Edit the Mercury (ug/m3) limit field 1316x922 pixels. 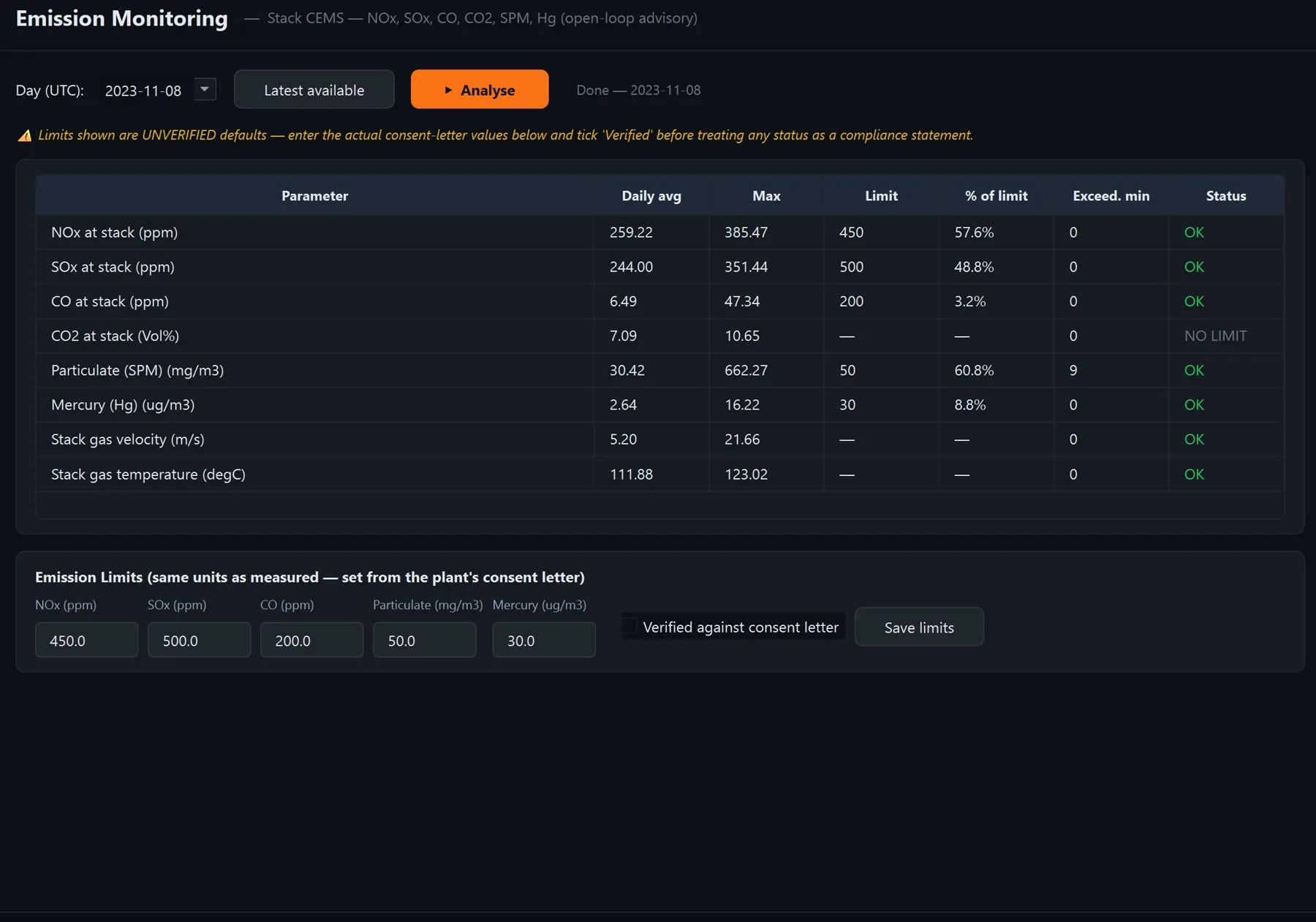(543, 640)
